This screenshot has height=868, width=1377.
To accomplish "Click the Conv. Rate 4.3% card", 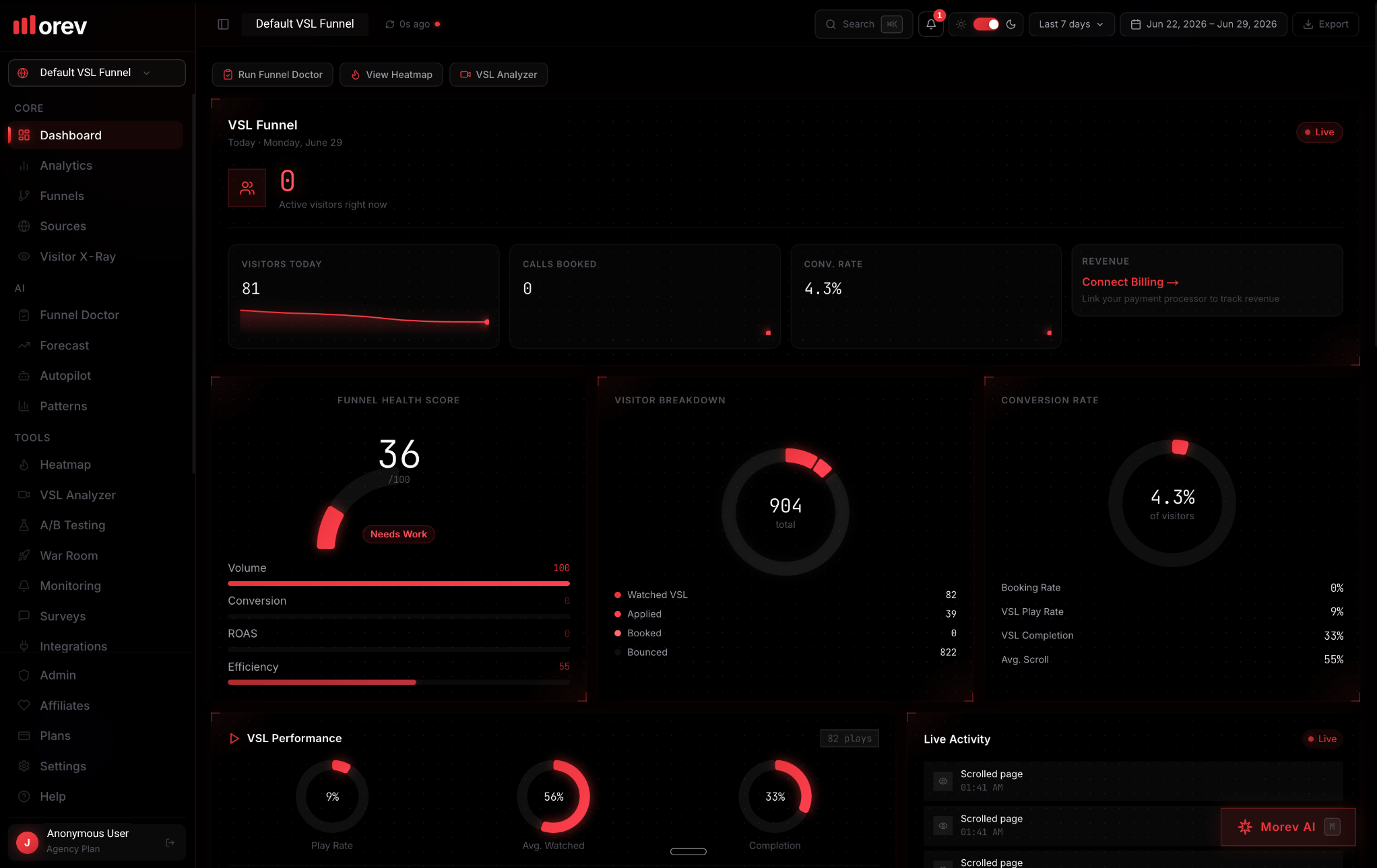I will (x=926, y=296).
